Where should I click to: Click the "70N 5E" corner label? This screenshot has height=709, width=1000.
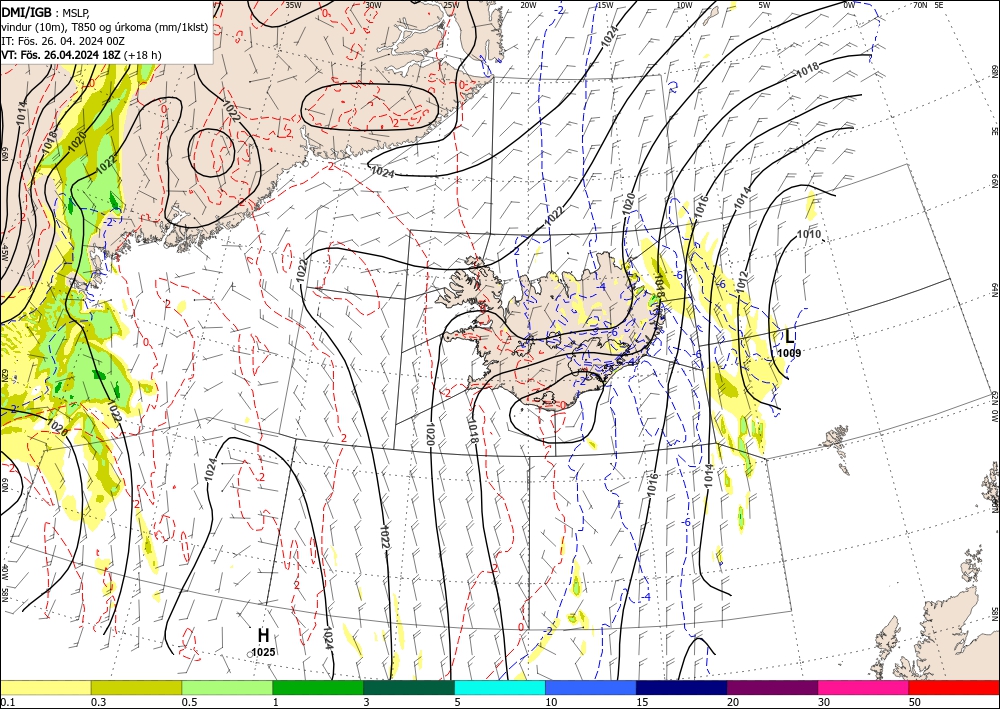(x=928, y=5)
